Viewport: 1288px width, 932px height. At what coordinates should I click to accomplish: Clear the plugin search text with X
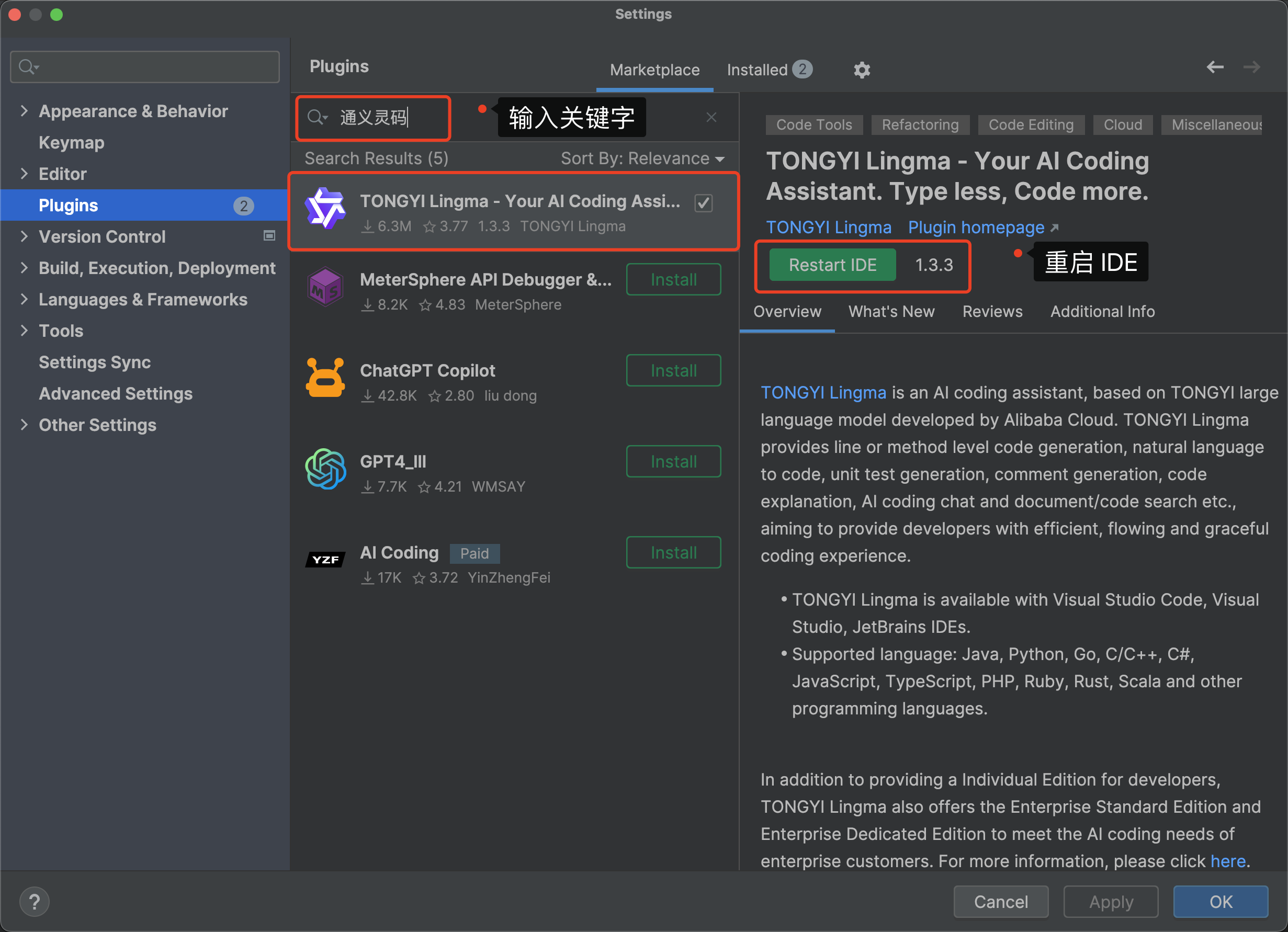tap(711, 117)
